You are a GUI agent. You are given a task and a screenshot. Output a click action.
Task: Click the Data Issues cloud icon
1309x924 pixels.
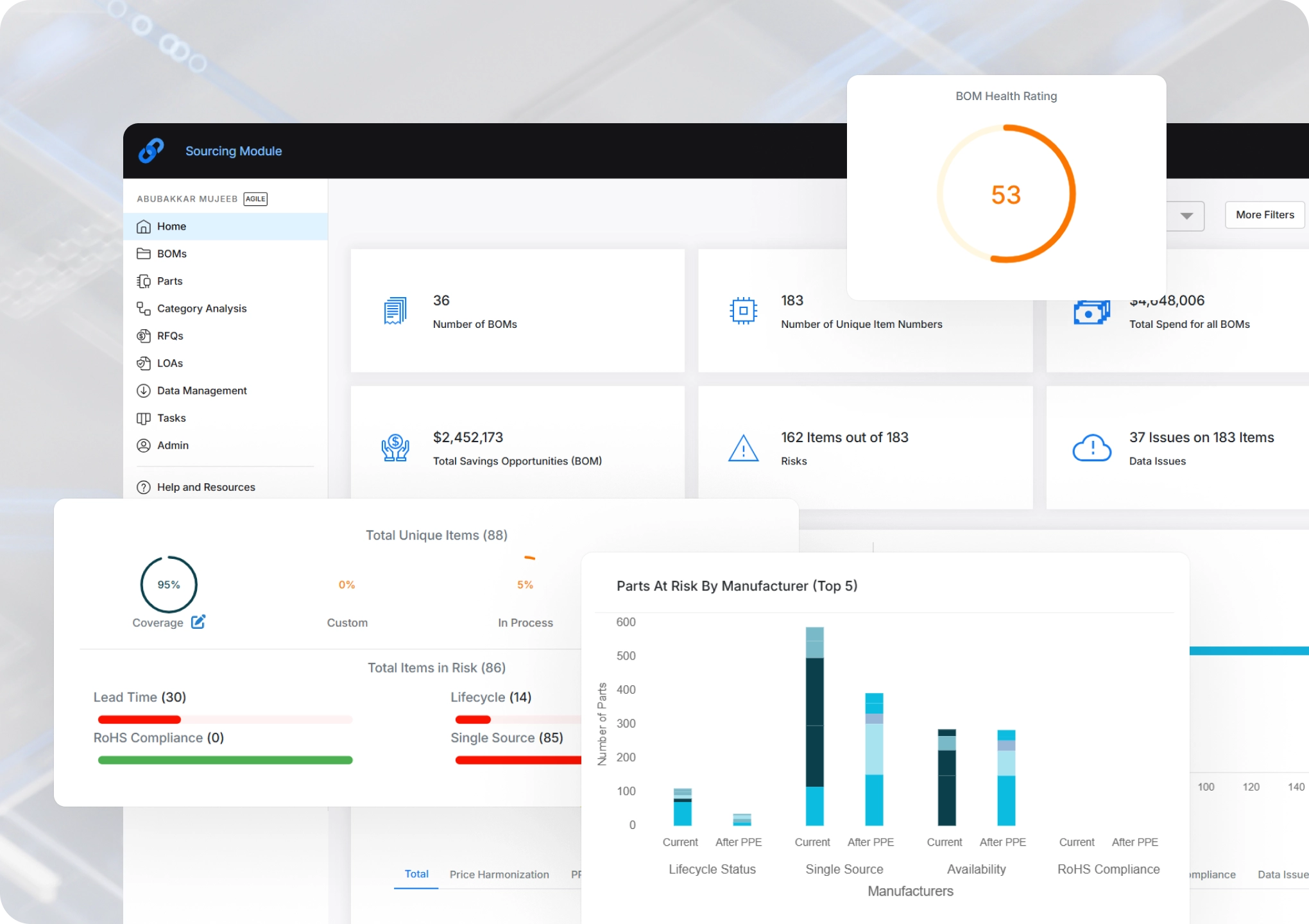[x=1091, y=448]
